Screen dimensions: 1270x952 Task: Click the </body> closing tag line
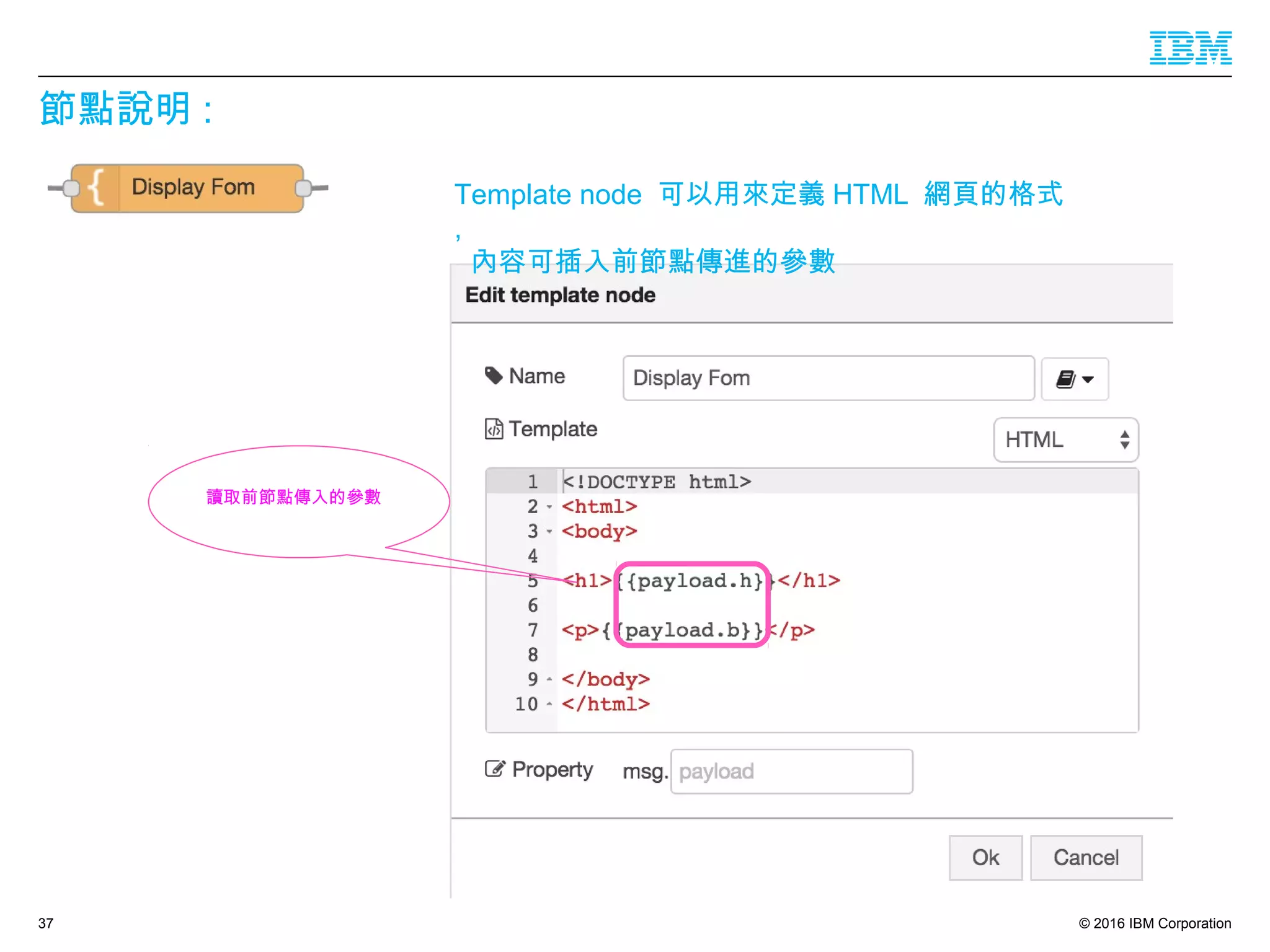click(x=605, y=679)
